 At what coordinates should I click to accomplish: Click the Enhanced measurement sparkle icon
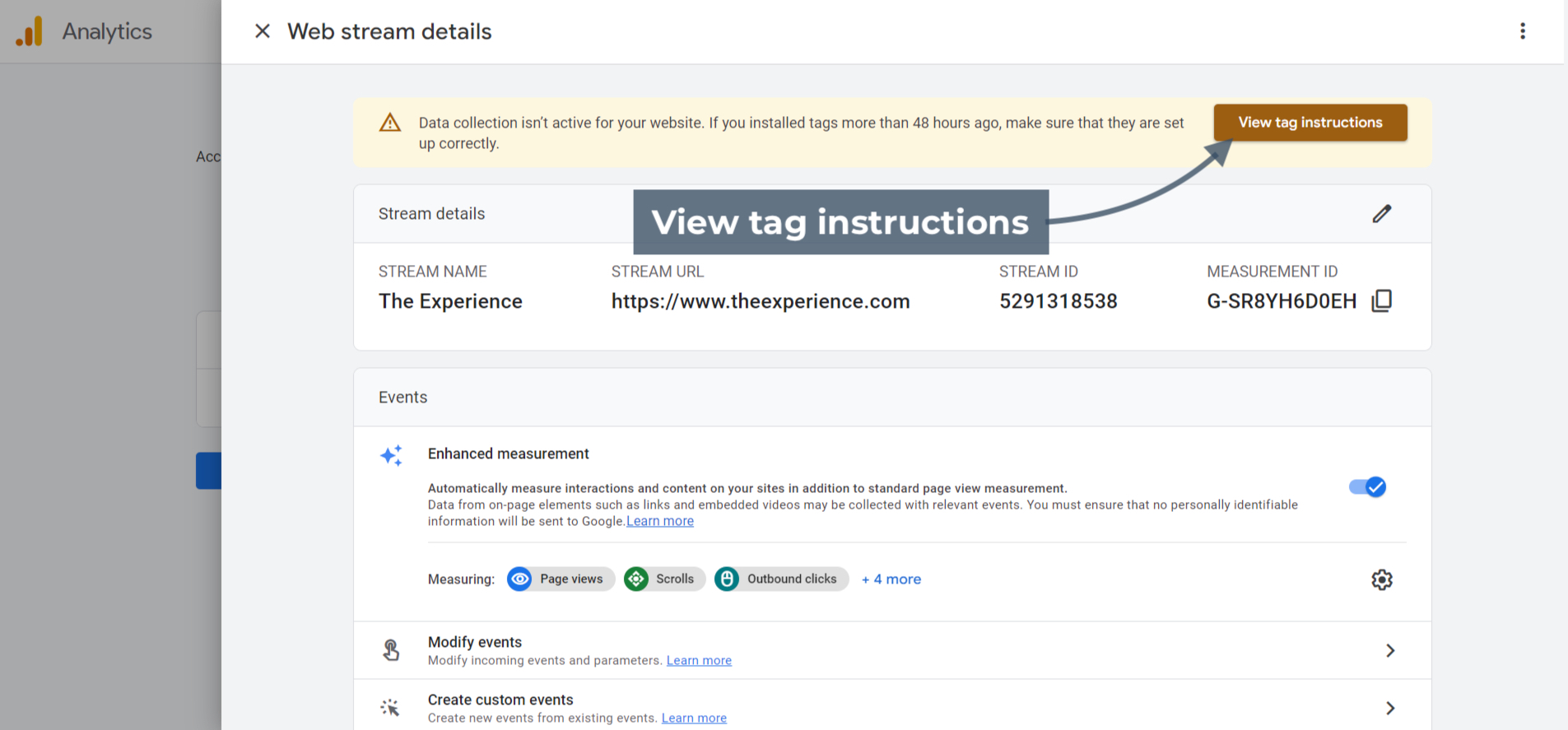pyautogui.click(x=391, y=455)
